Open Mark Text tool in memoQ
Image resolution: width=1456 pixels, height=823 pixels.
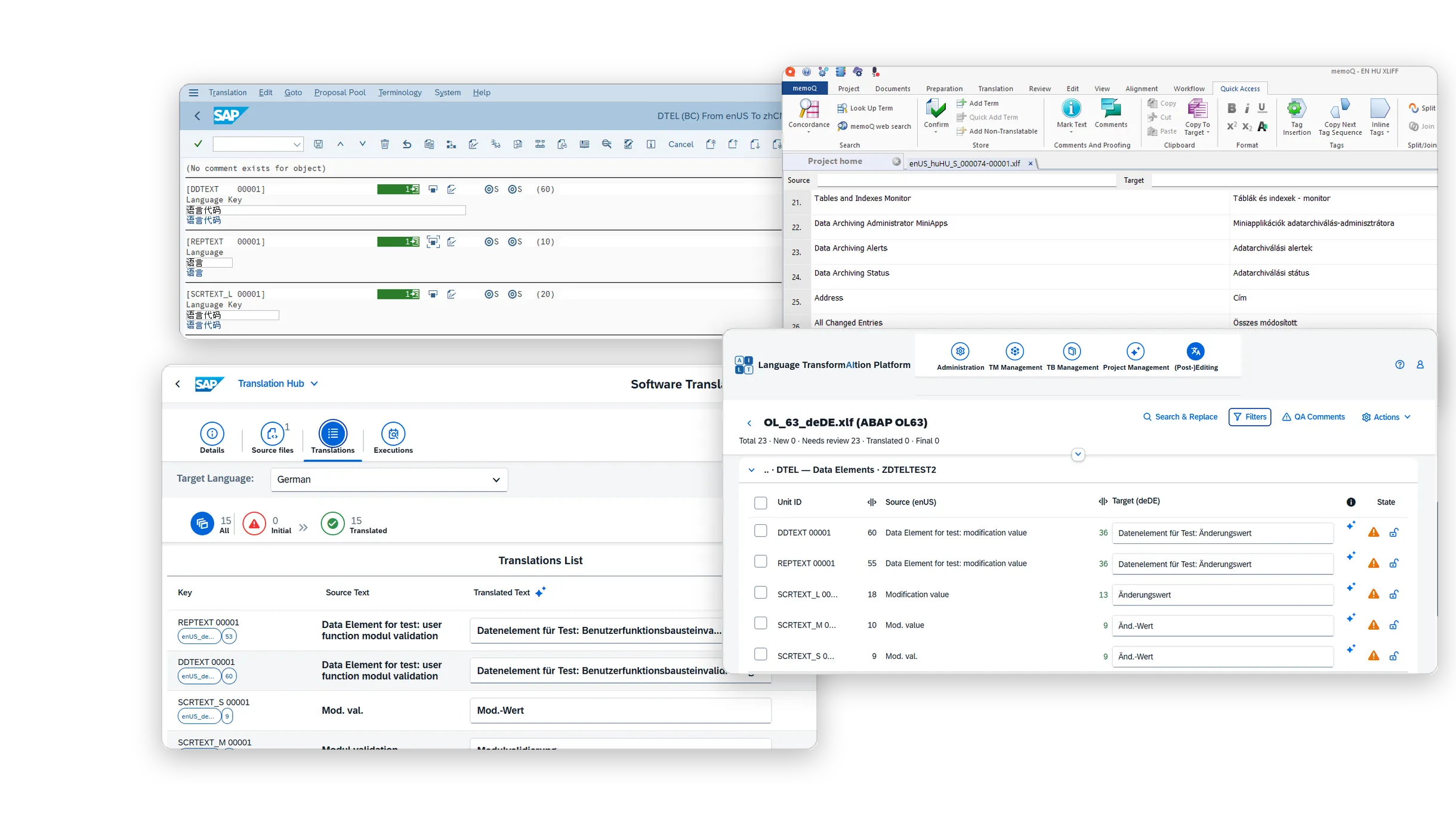pos(1071,113)
